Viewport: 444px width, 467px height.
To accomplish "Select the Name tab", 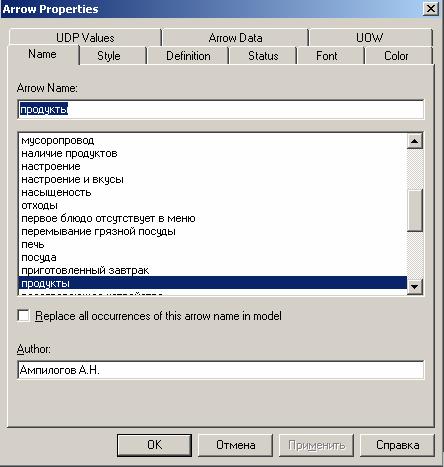I will click(x=43, y=54).
